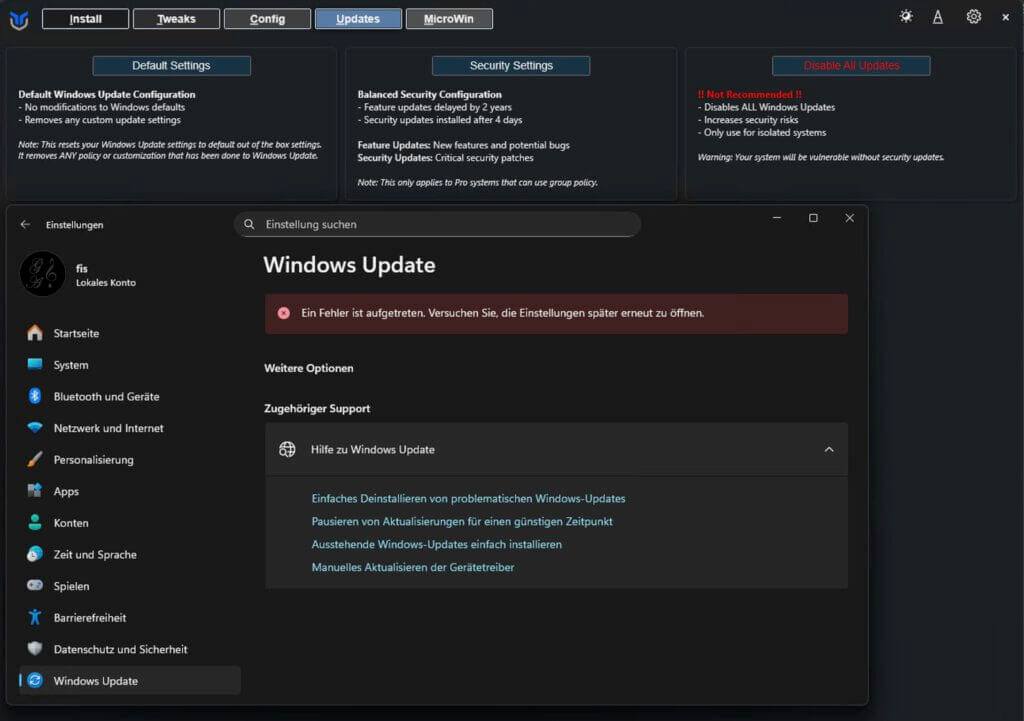Image resolution: width=1024 pixels, height=721 pixels.
Task: Open link Einfaches Deinstallieren von problematischen Windows-Updates
Action: 468,498
